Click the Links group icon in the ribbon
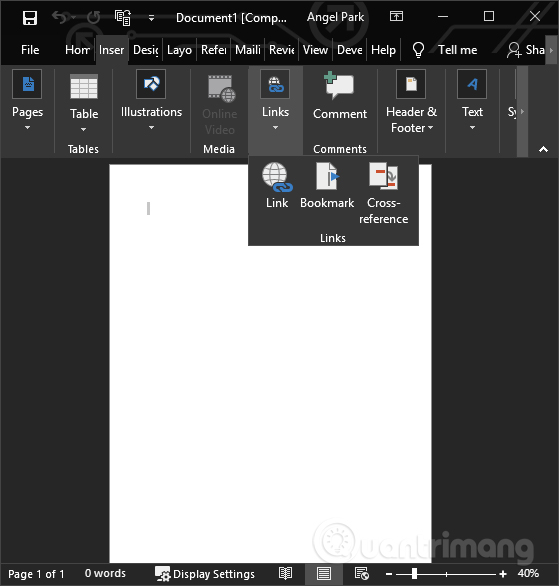 tap(275, 84)
